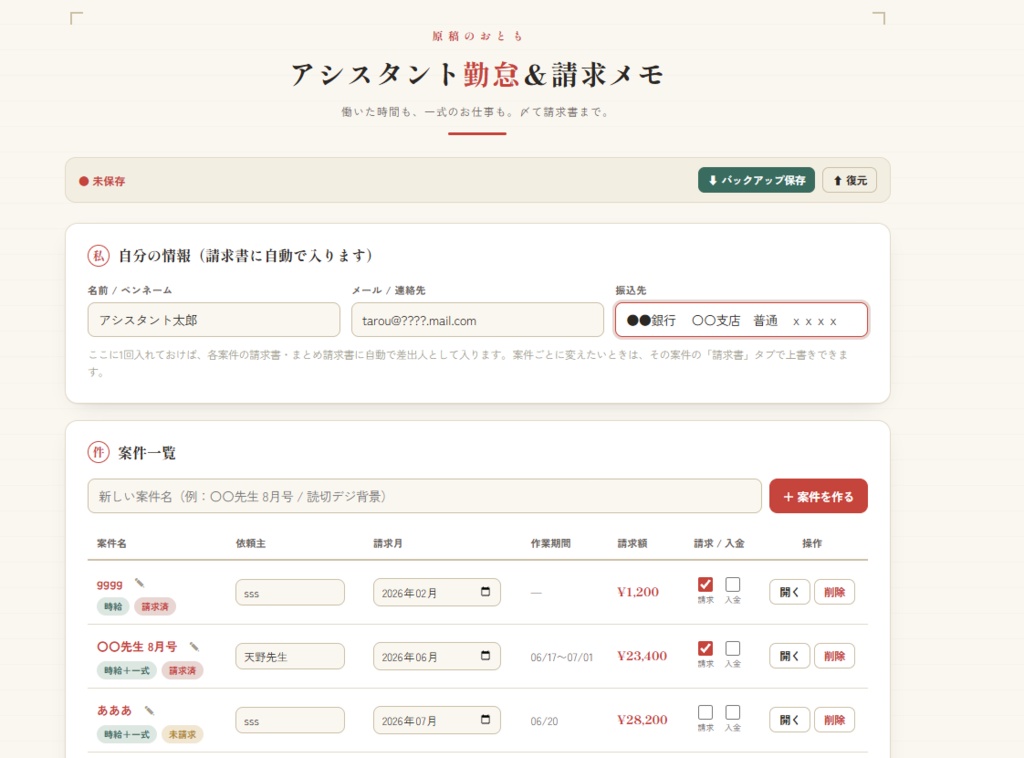Open the 2026年06月 billing month field
Screen dimensions: 1024x758
(x=437, y=656)
